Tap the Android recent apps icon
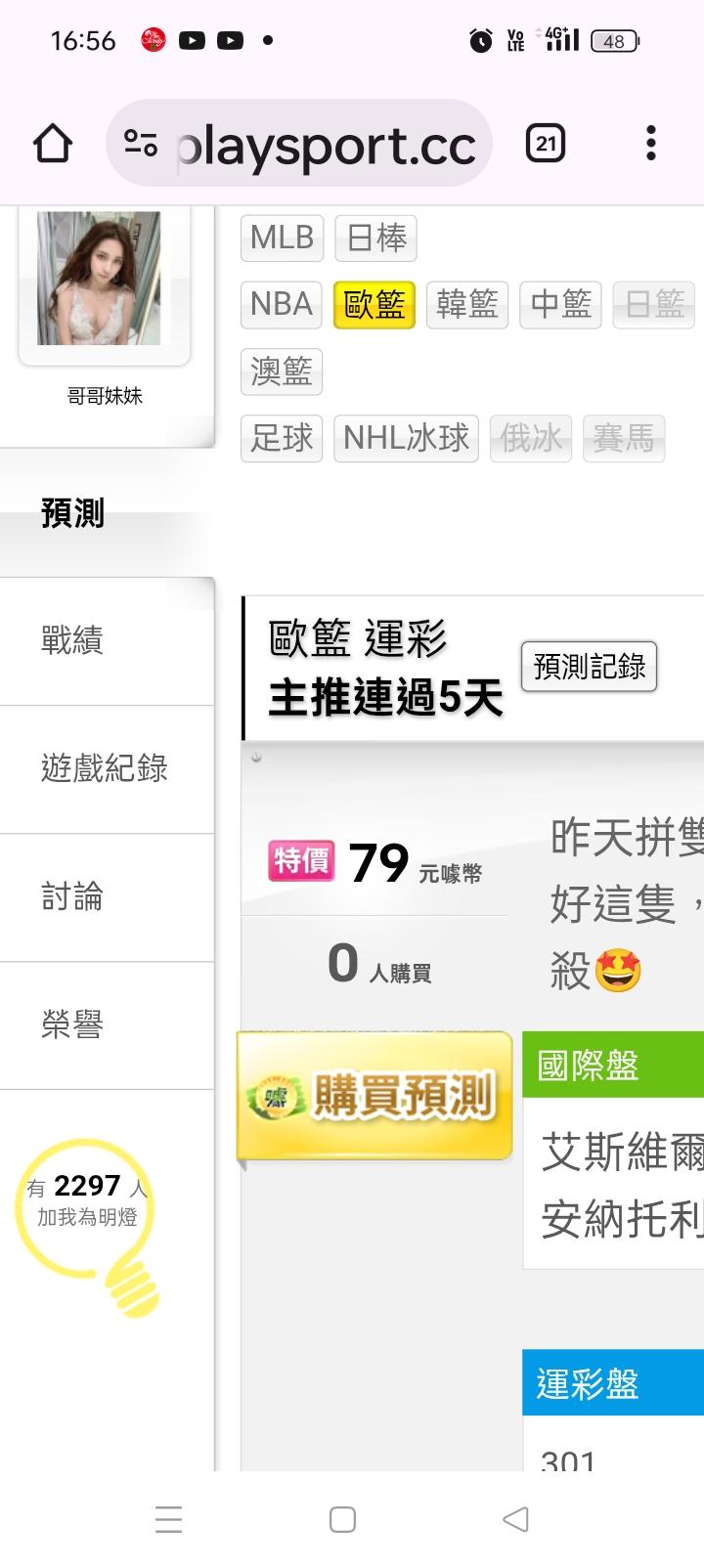This screenshot has width=704, height=1568. tap(169, 1519)
